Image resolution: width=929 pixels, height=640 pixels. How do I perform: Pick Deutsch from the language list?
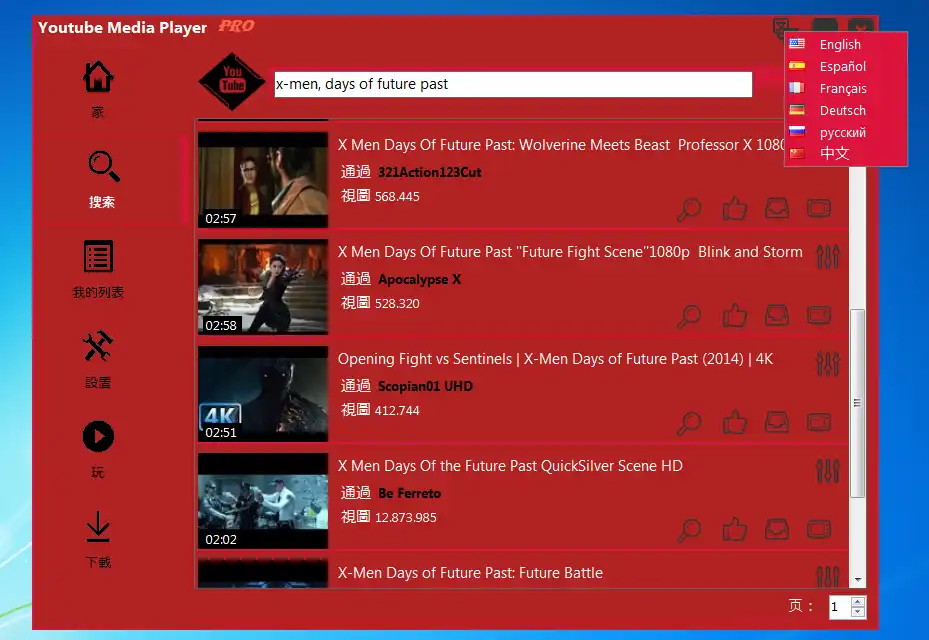click(845, 110)
